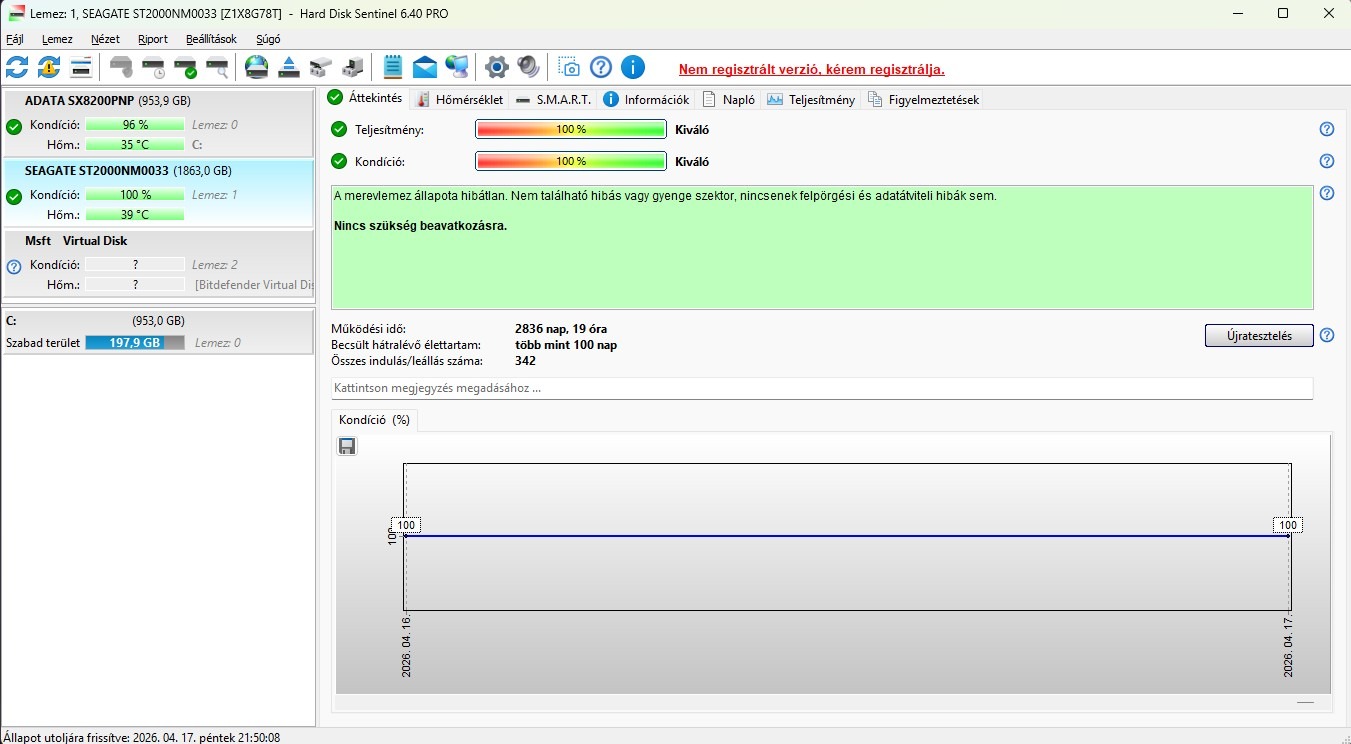Viewport: 1351px width, 744px height.
Task: Save the condition graph with the floppy icon
Action: (347, 446)
